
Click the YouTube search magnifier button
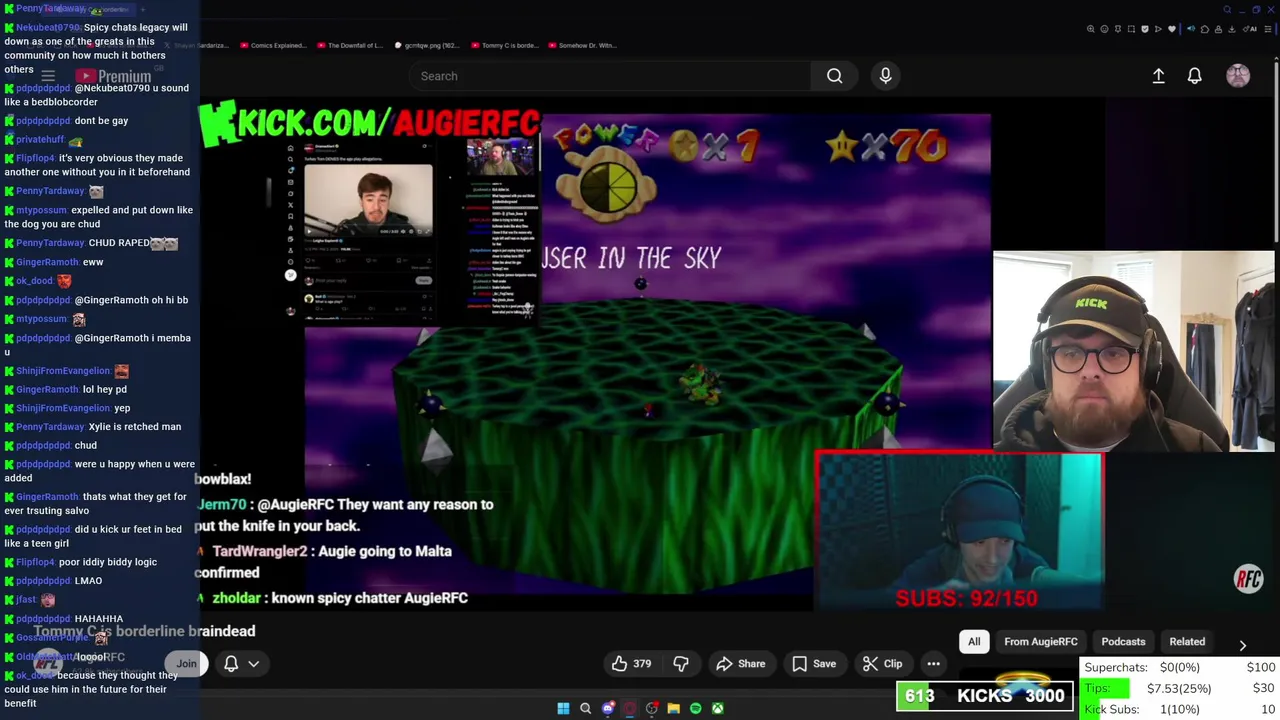click(x=834, y=76)
